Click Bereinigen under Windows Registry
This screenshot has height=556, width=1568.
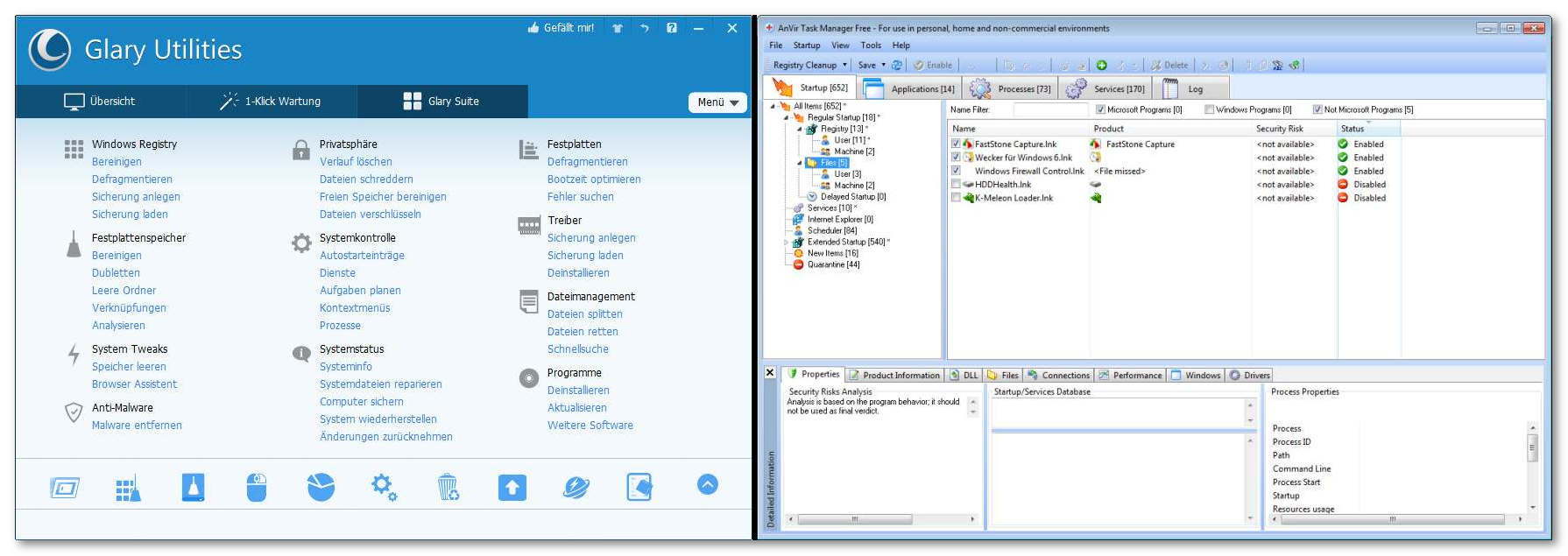point(117,162)
